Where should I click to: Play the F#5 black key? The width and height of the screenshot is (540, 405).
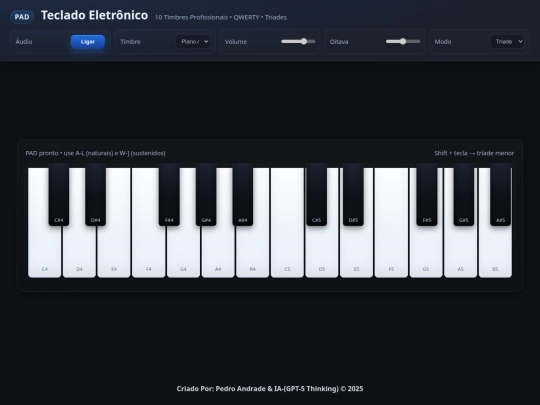tap(427, 195)
